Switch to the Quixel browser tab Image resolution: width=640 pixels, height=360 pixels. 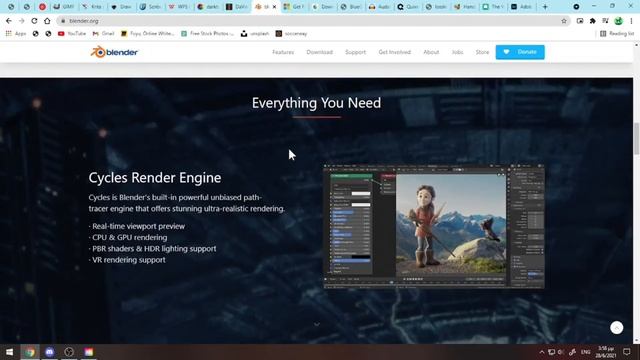point(408,7)
